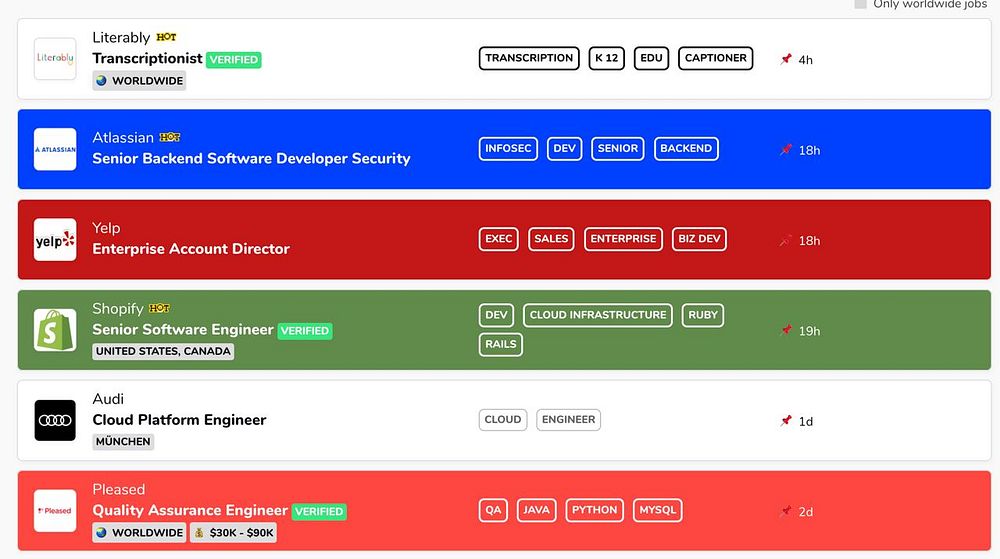1000x559 pixels.
Task: Click the VERIFIED badge beside Senior Software Engineer
Action: (305, 331)
